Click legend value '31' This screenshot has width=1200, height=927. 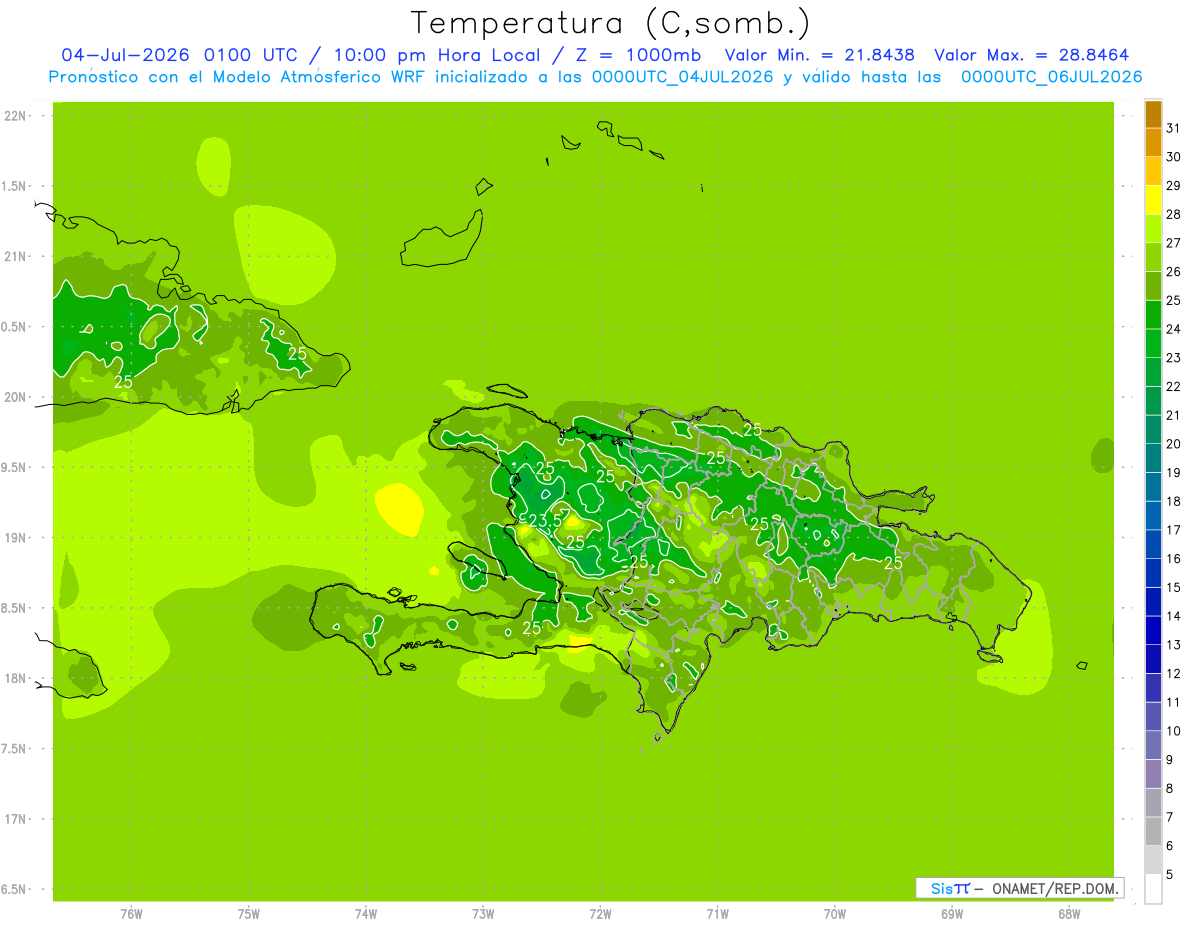click(x=1173, y=128)
